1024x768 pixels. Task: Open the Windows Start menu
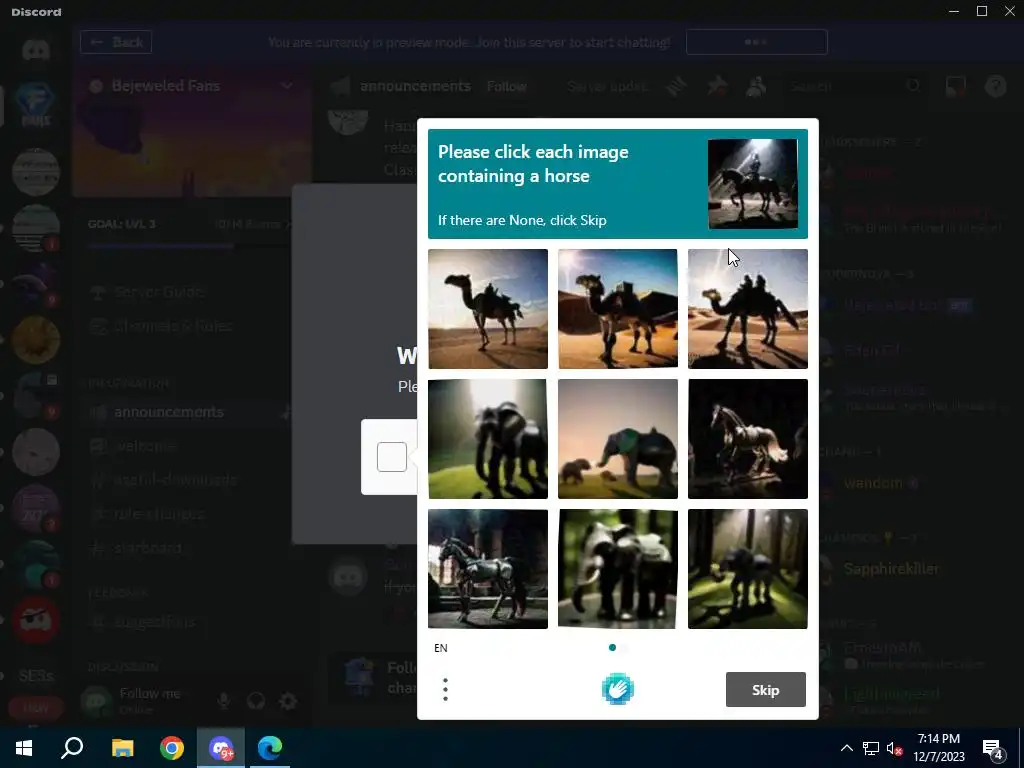pyautogui.click(x=24, y=748)
